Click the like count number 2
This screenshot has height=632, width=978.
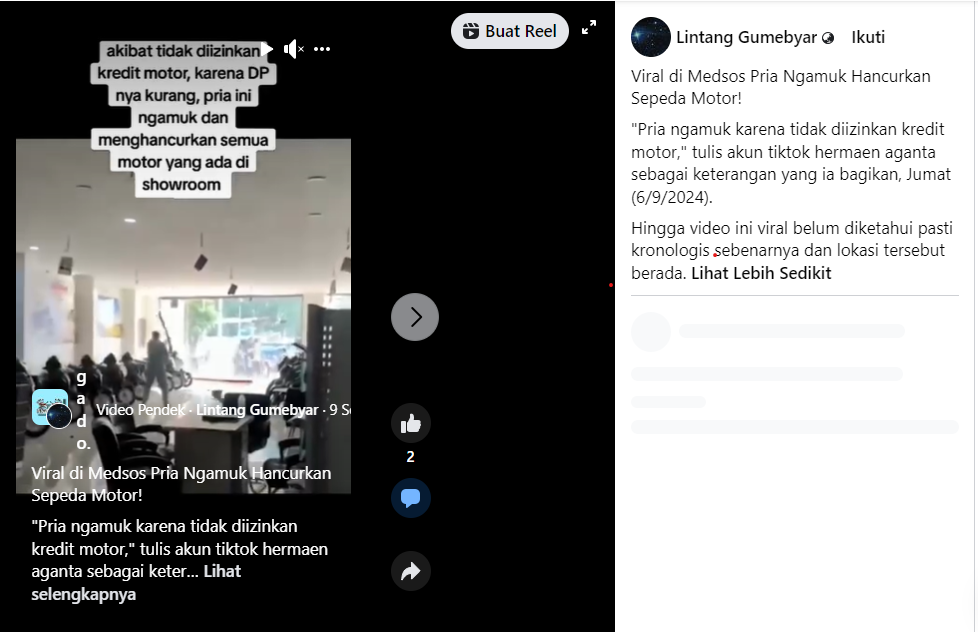(410, 457)
